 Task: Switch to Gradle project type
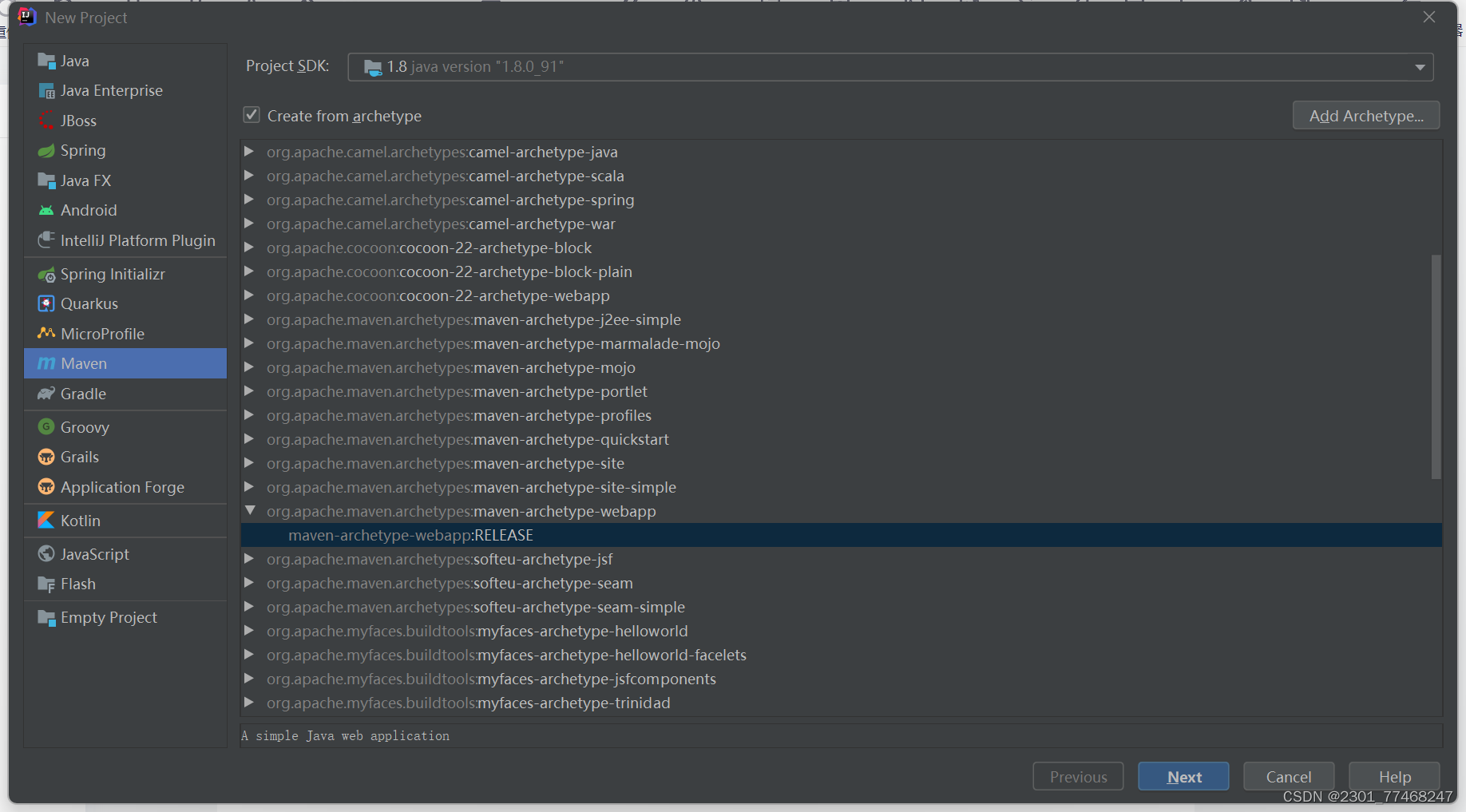point(125,394)
